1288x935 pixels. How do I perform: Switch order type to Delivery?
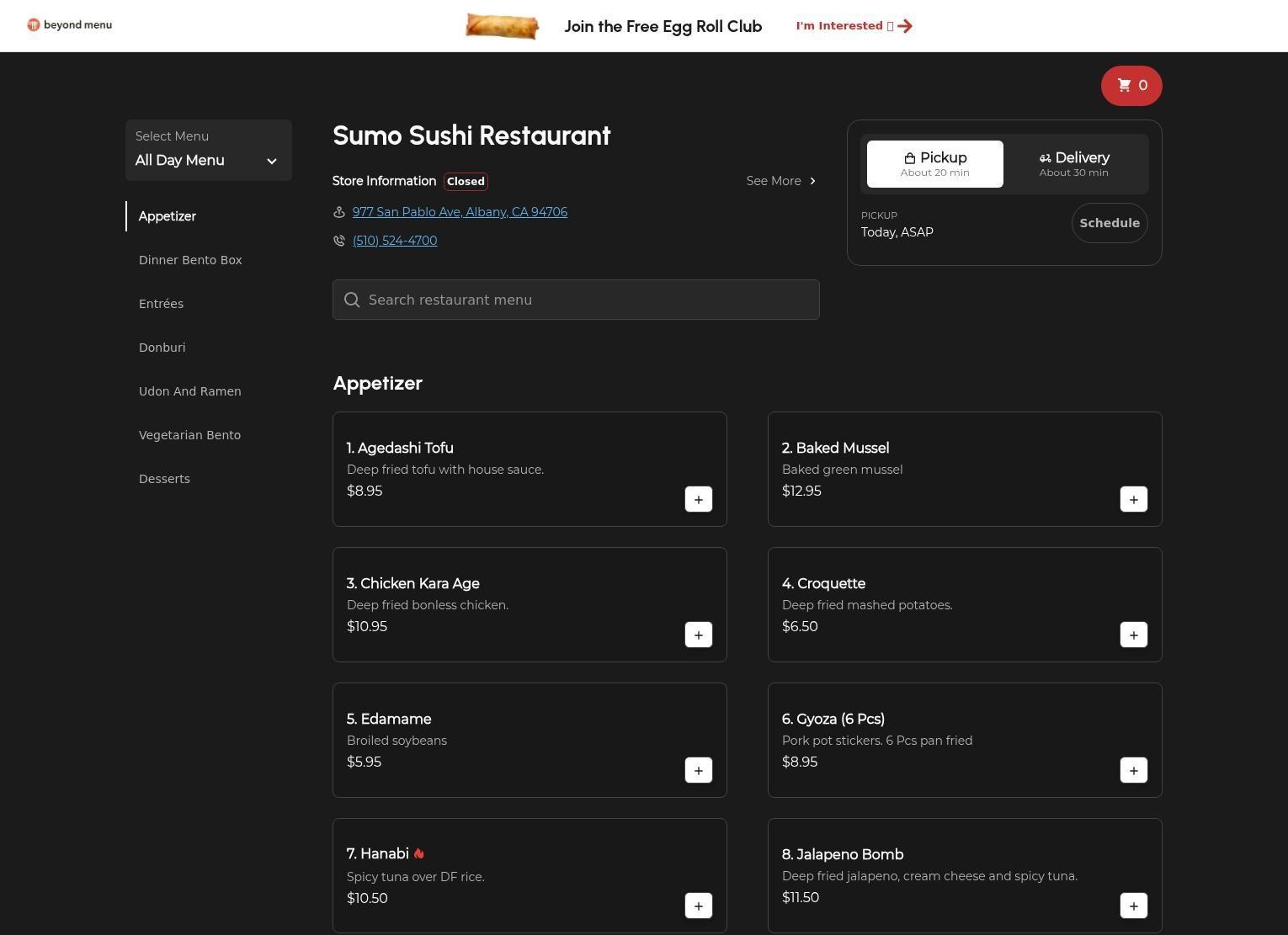coord(1073,164)
